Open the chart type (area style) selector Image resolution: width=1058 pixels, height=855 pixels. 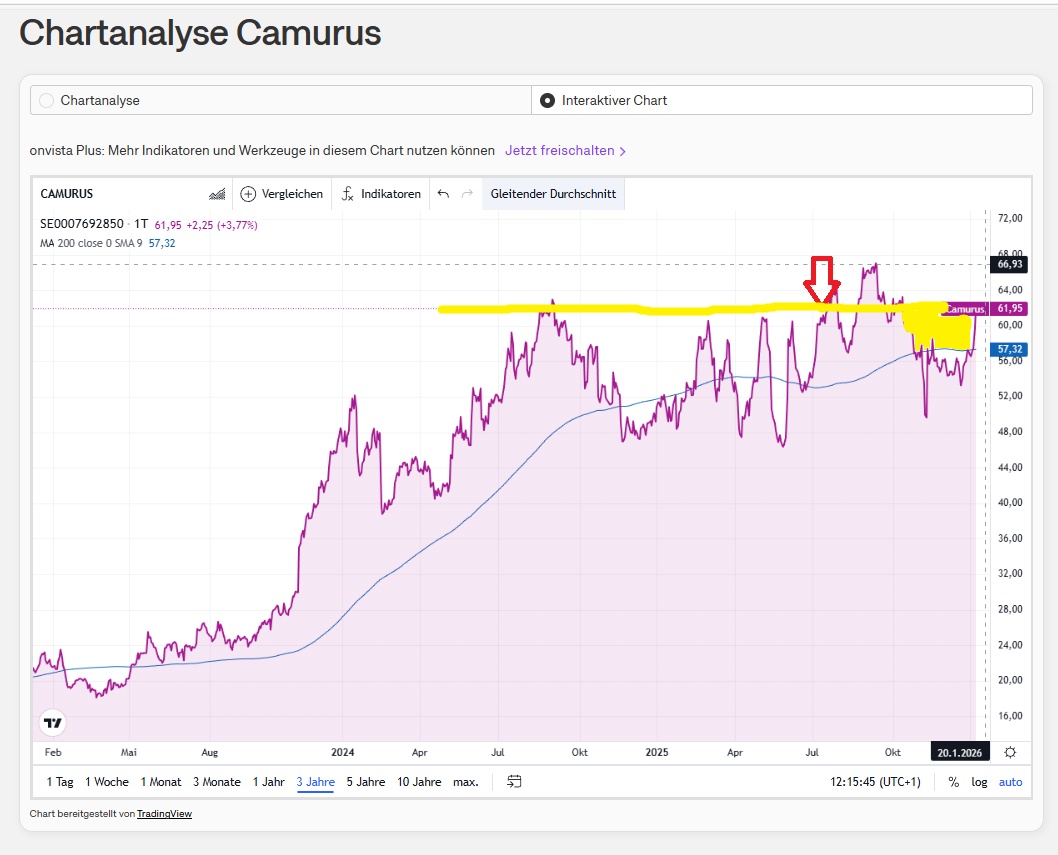click(216, 194)
